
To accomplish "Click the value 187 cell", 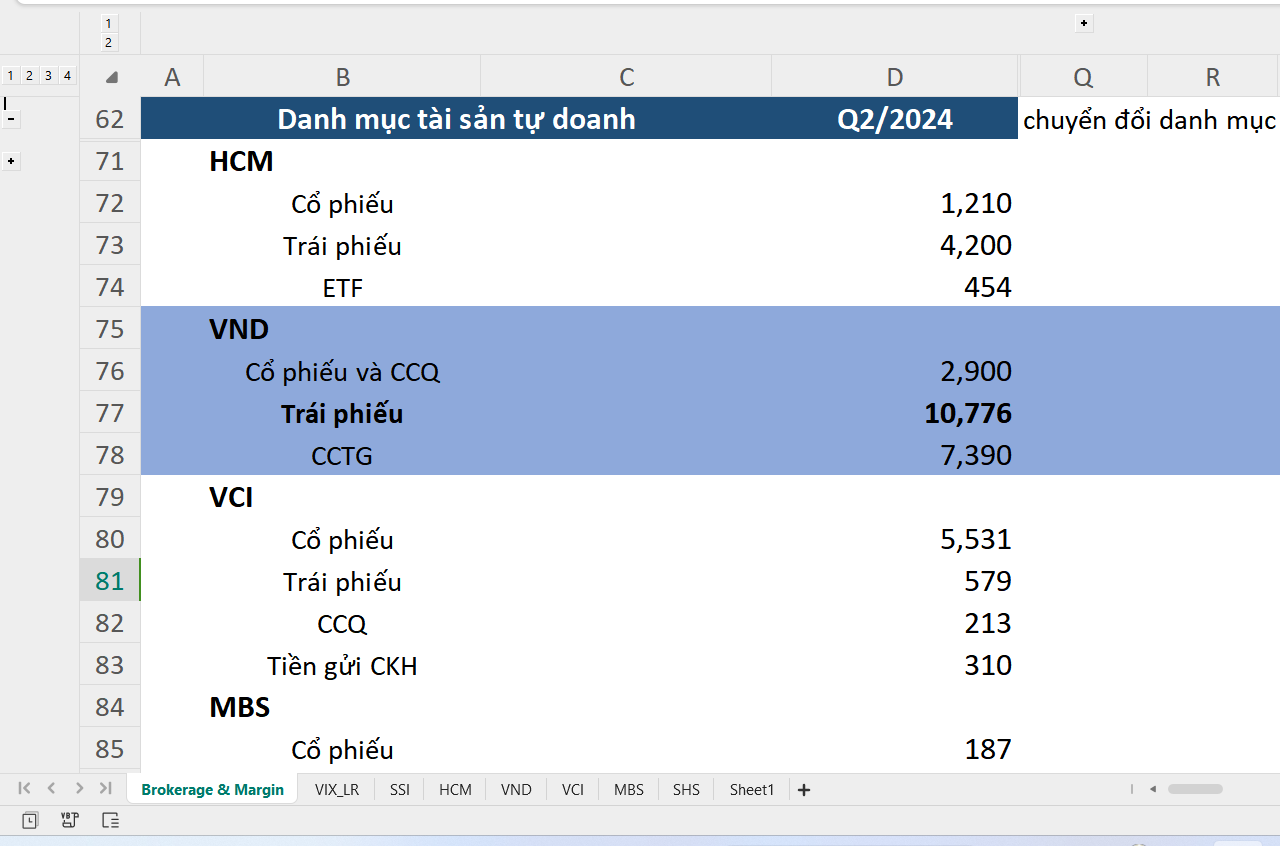I will pos(895,749).
